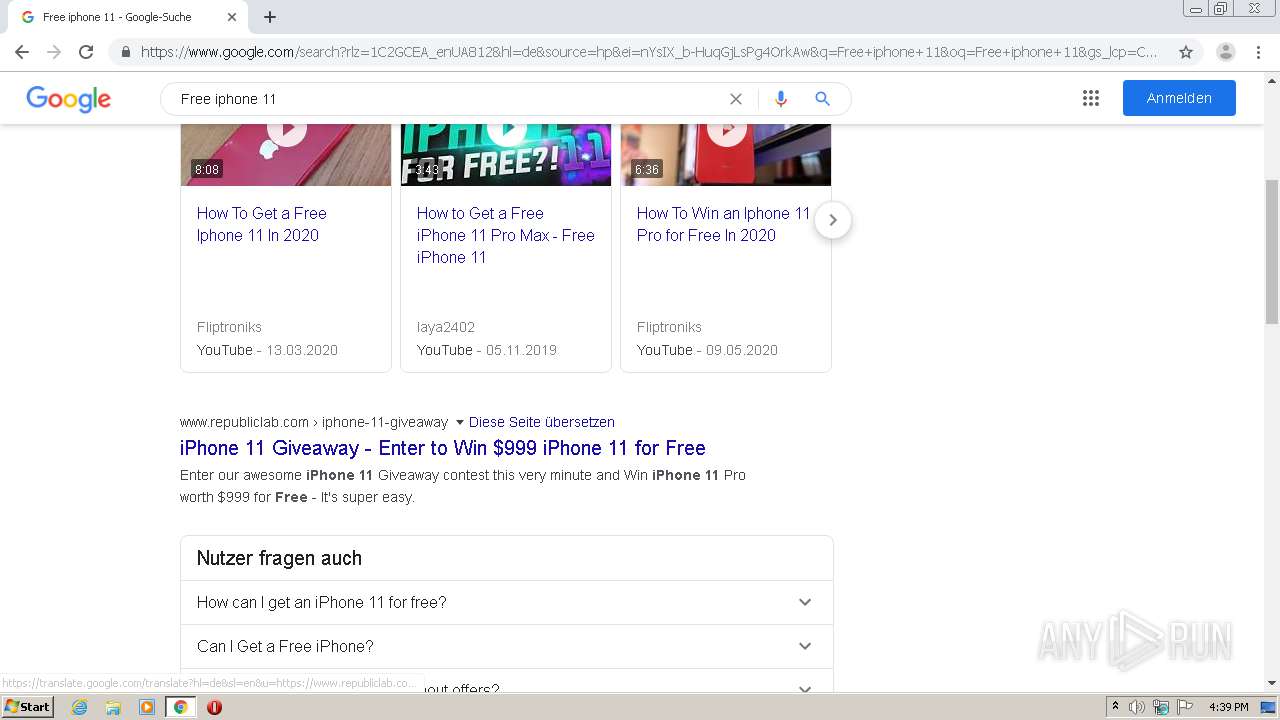Click inside the Free iphone 11 search field
The image size is (1280, 720).
pyautogui.click(x=450, y=99)
